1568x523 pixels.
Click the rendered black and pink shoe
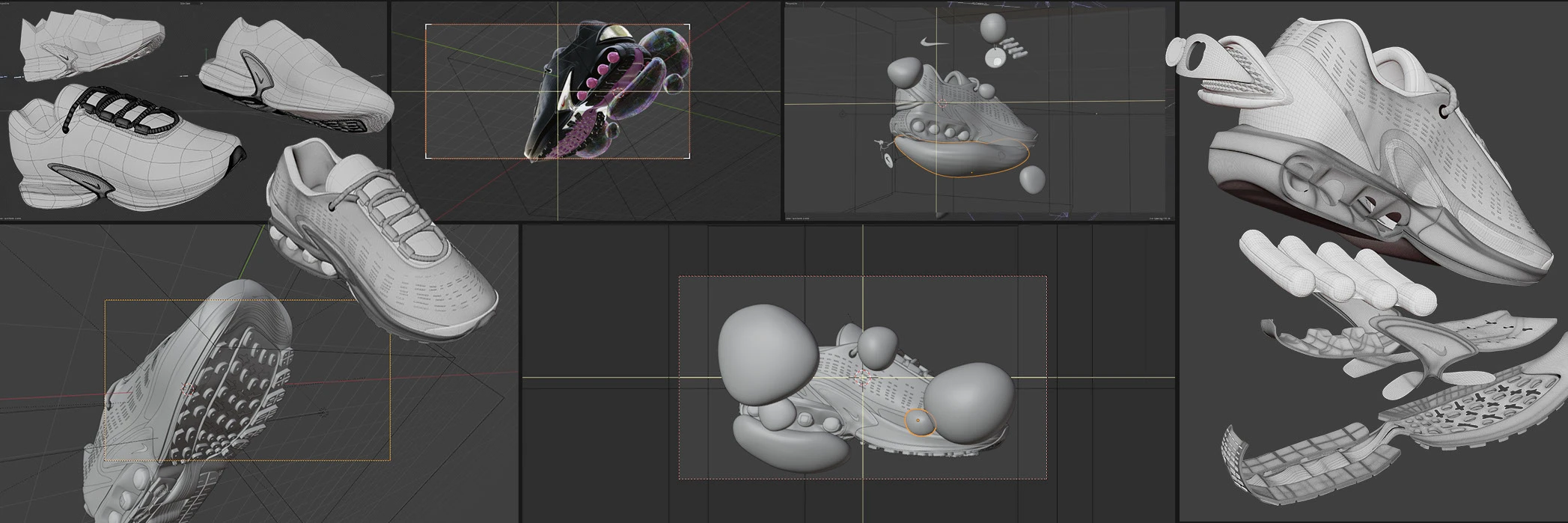[591, 97]
